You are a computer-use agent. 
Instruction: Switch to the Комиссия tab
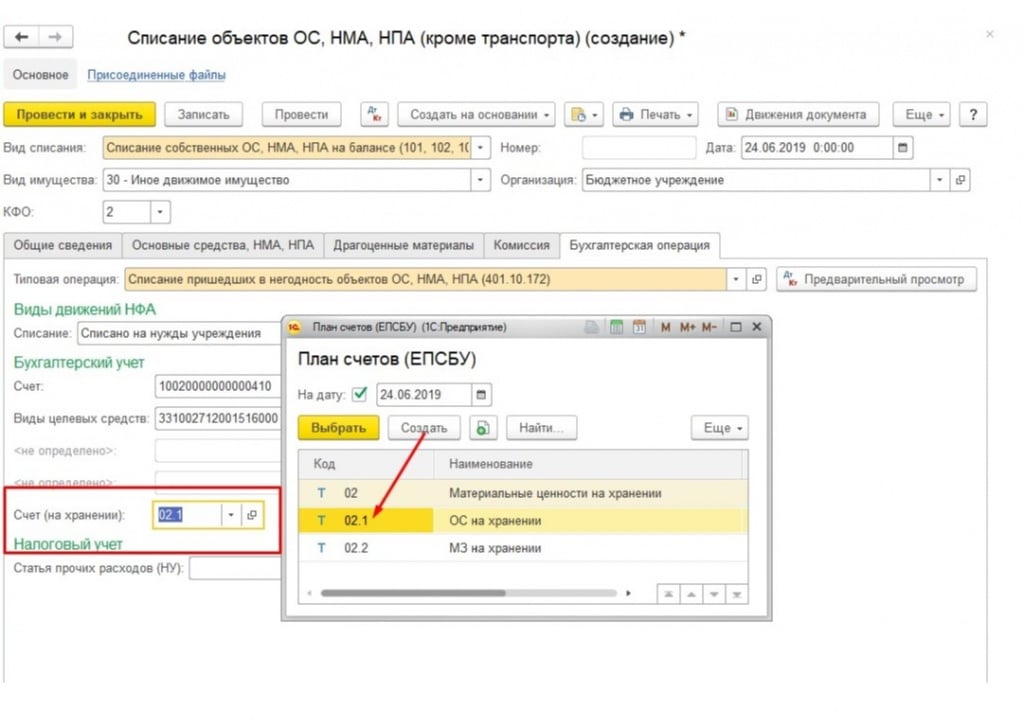point(521,245)
